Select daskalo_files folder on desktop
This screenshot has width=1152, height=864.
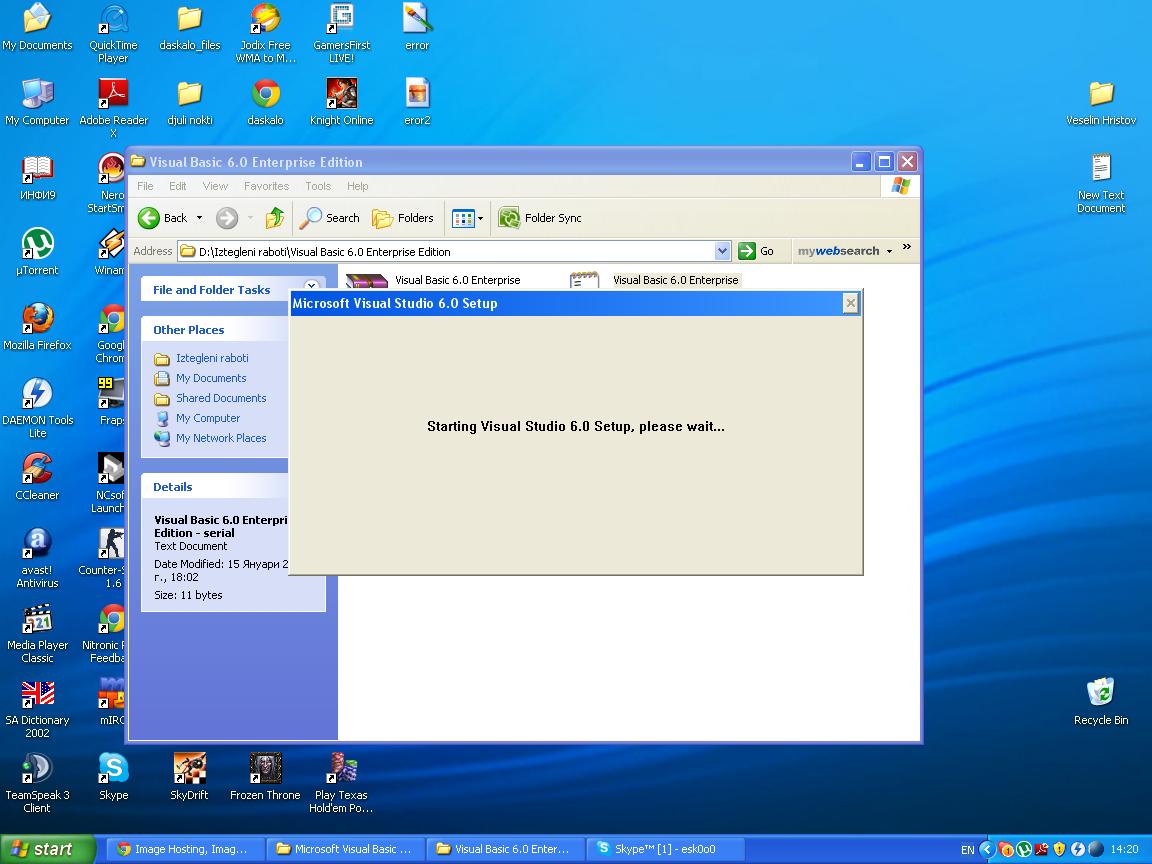pos(190,28)
